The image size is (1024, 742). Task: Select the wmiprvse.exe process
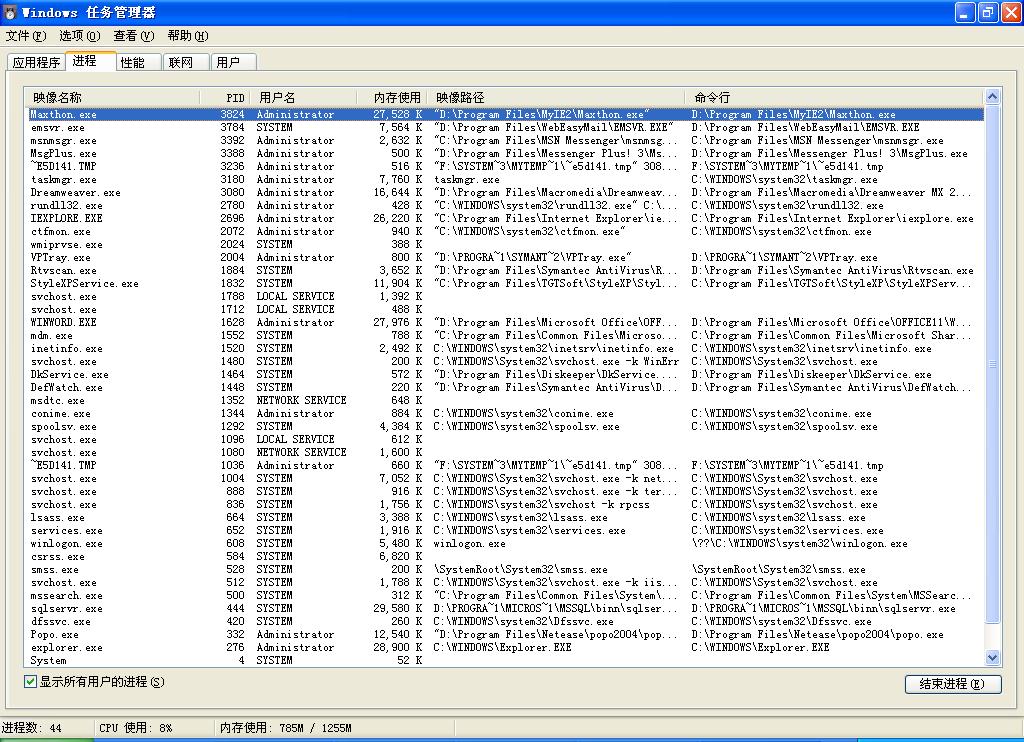click(x=506, y=245)
